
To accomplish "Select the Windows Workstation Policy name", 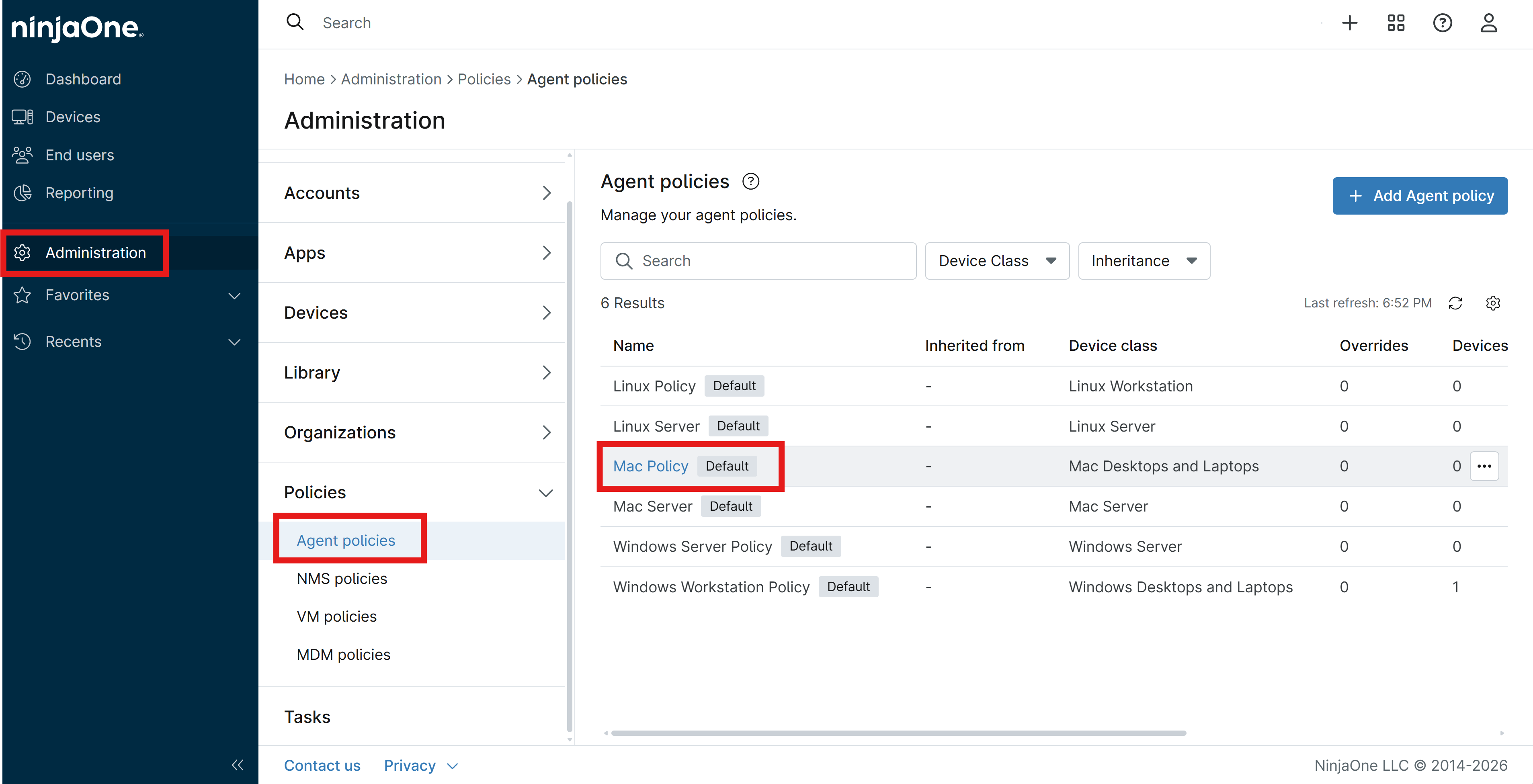I will coord(711,587).
